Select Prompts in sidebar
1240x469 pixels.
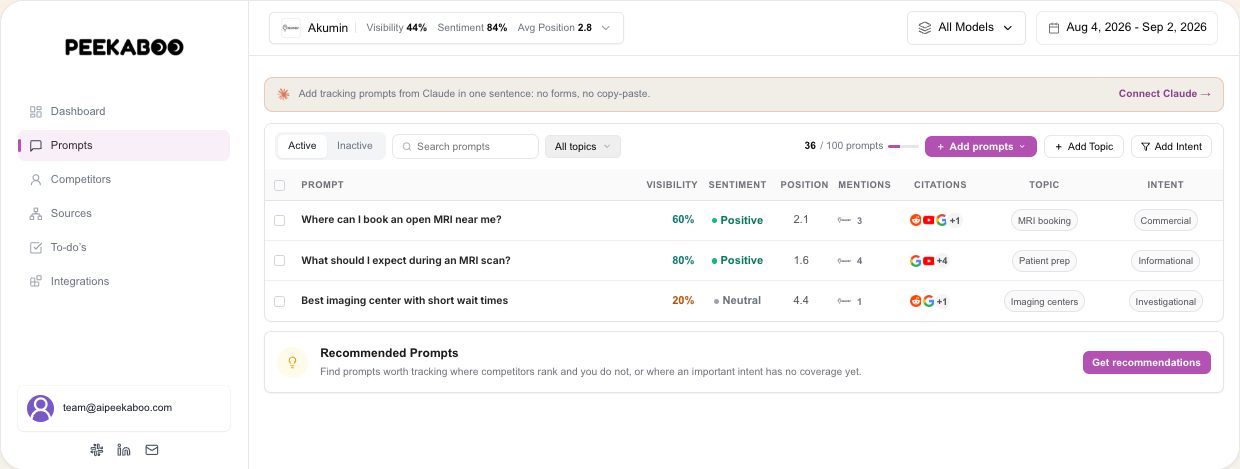click(124, 145)
